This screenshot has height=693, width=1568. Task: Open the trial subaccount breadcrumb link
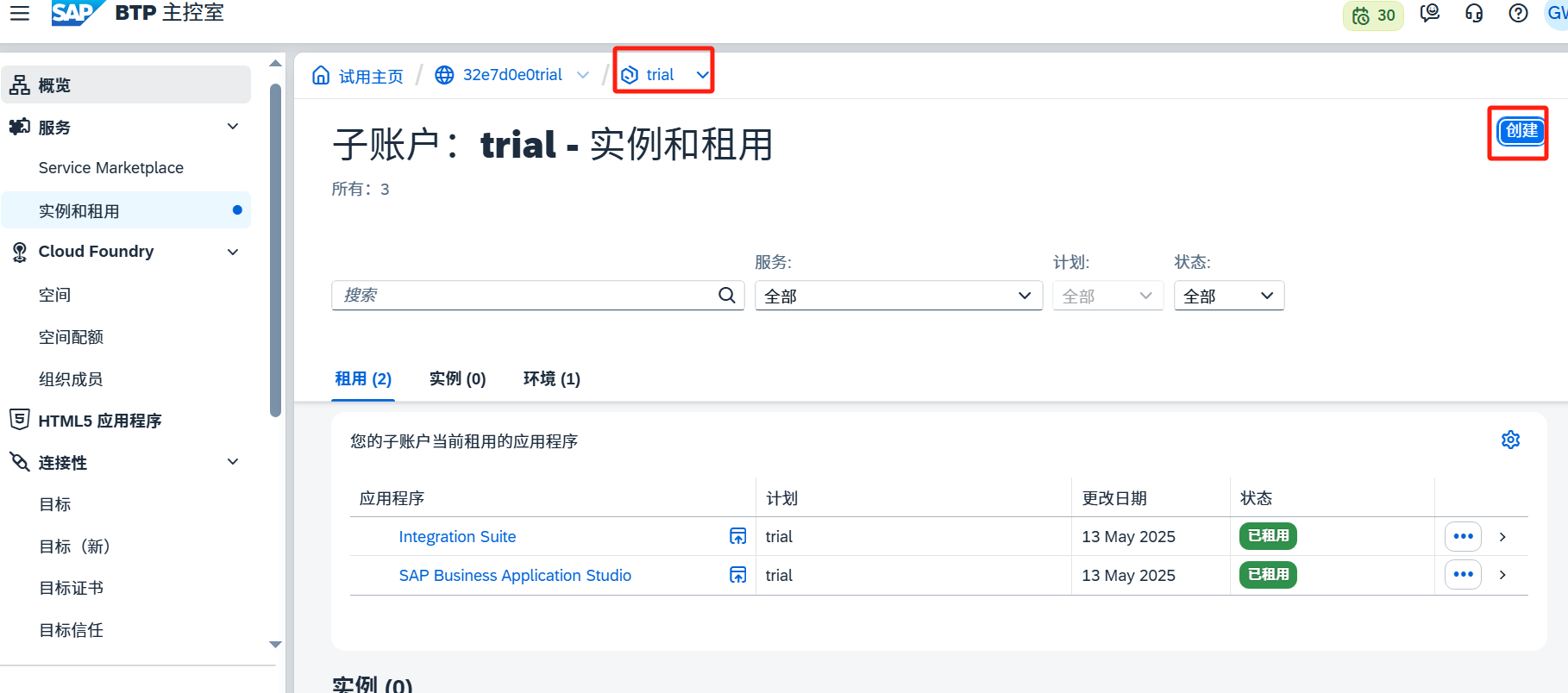[660, 75]
